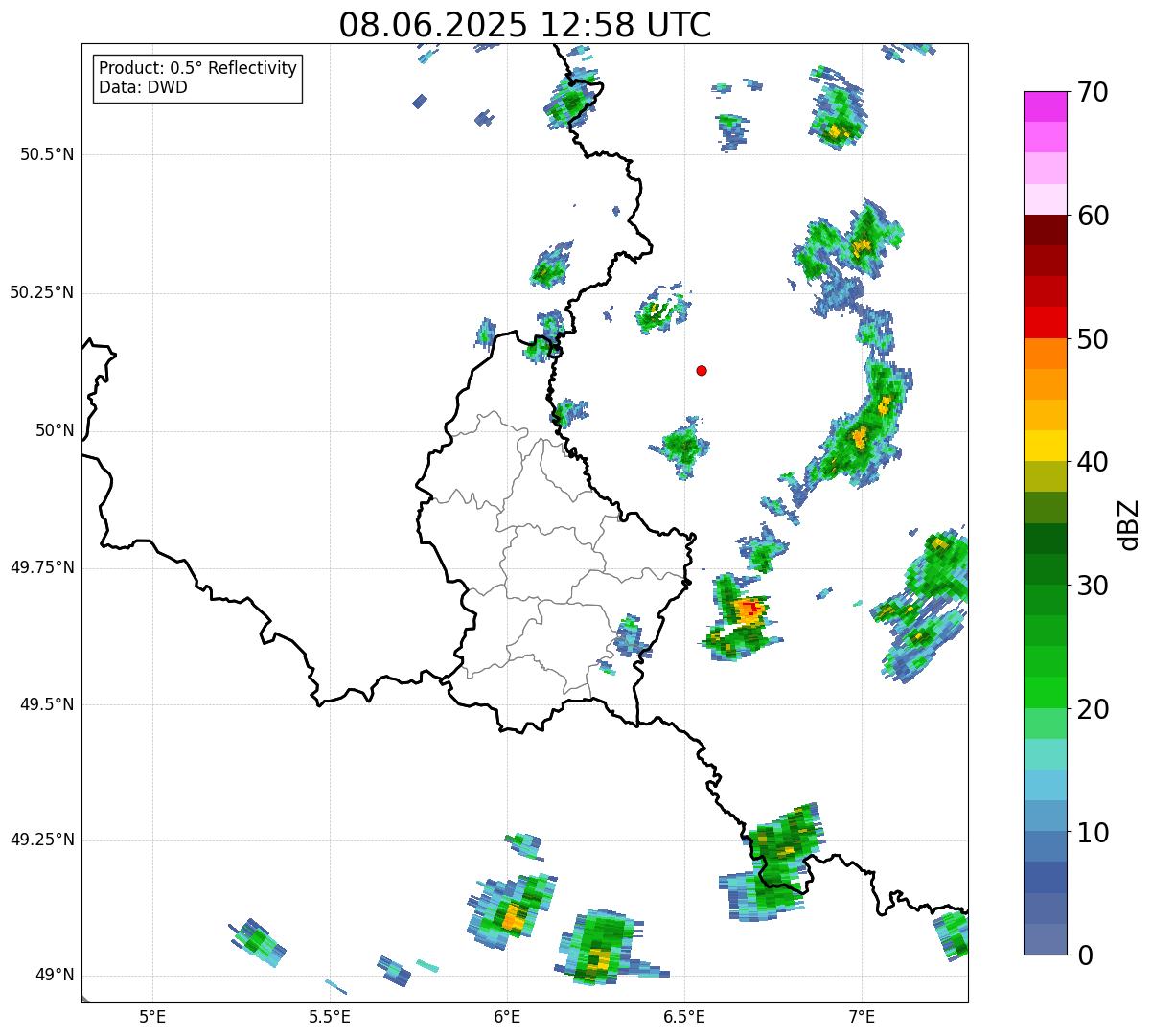The height and width of the screenshot is (1036, 1152).
Task: Click the colorbar value 50
Action: click(x=1094, y=339)
